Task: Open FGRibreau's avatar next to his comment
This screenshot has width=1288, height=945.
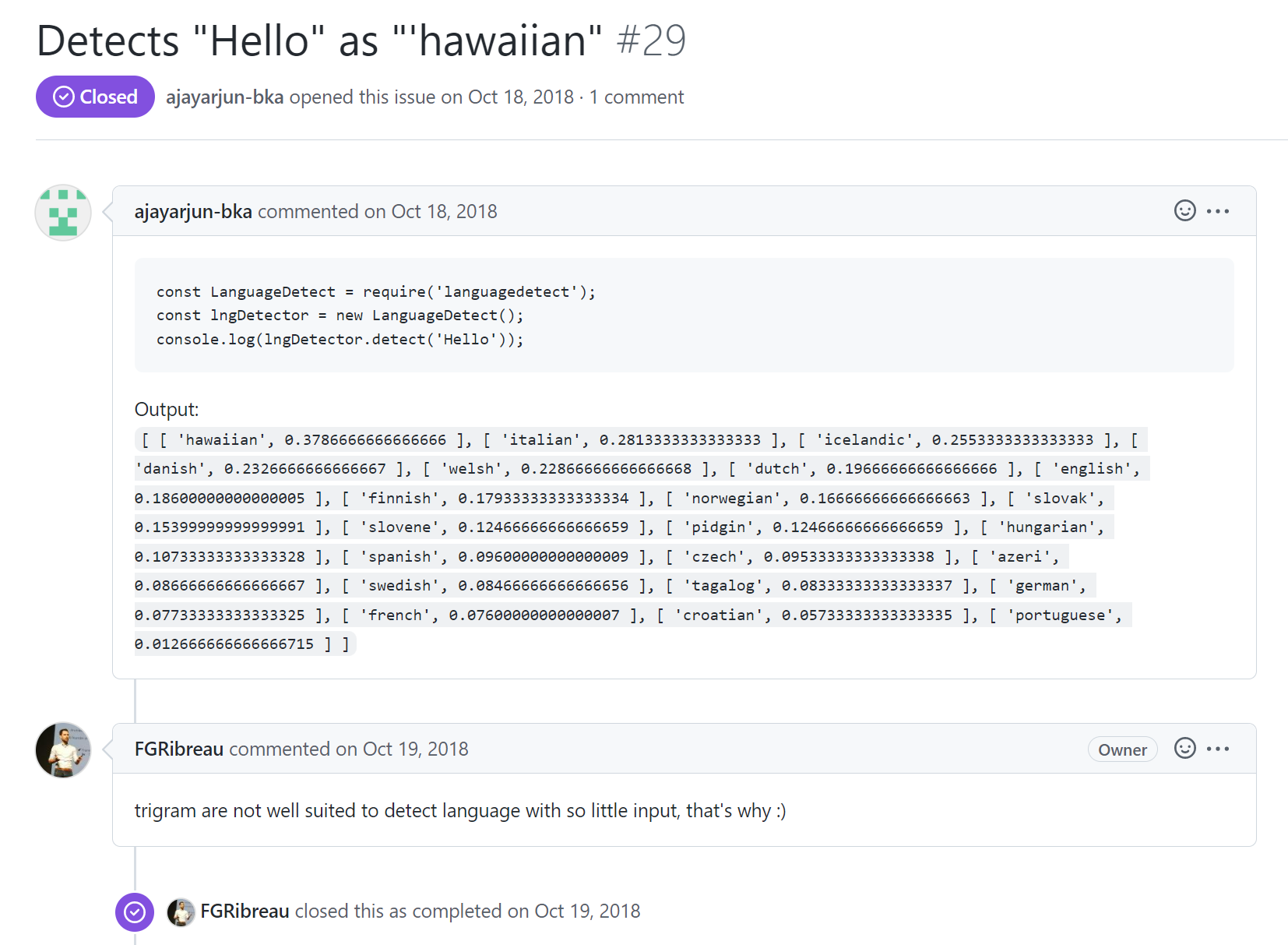Action: click(x=63, y=750)
